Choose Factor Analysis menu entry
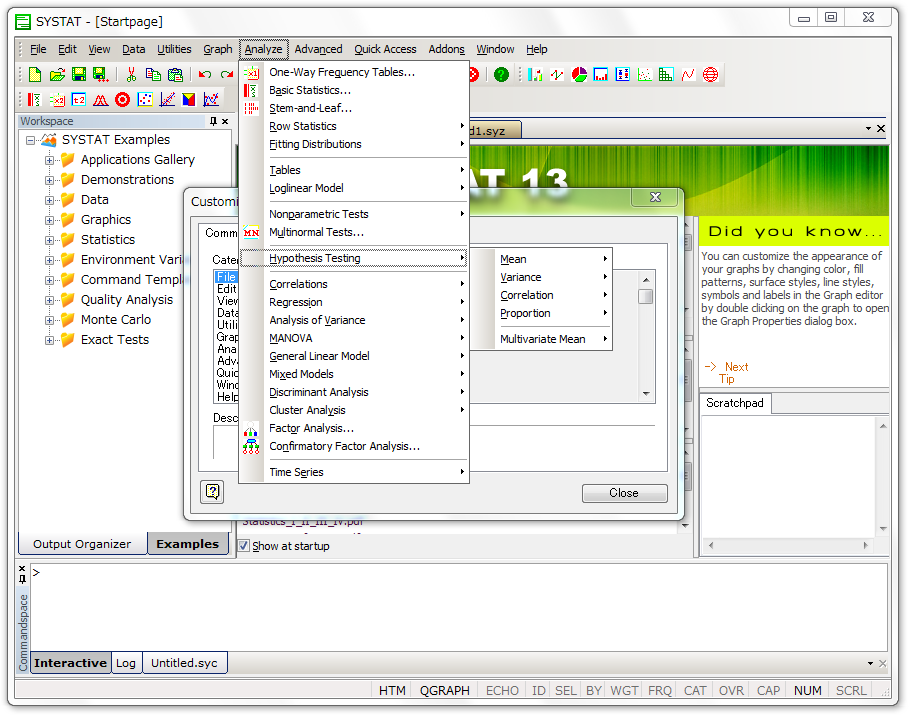Image resolution: width=909 pixels, height=715 pixels. point(354,428)
